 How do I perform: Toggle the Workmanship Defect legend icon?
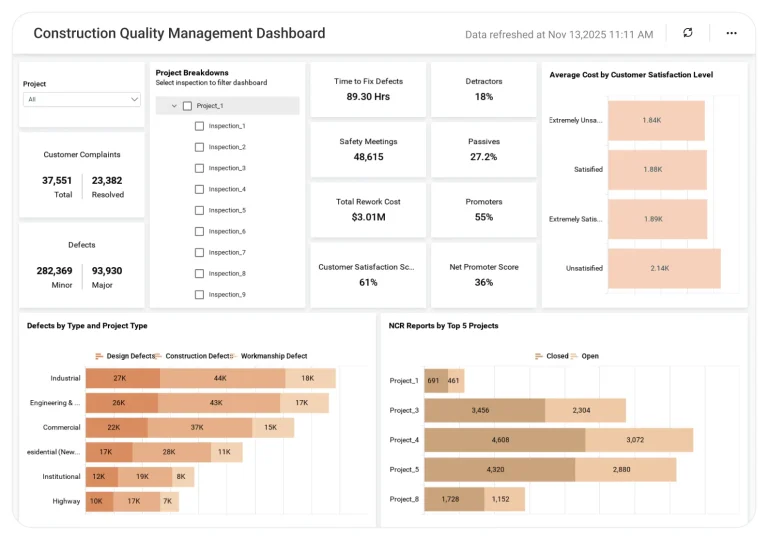(x=233, y=356)
